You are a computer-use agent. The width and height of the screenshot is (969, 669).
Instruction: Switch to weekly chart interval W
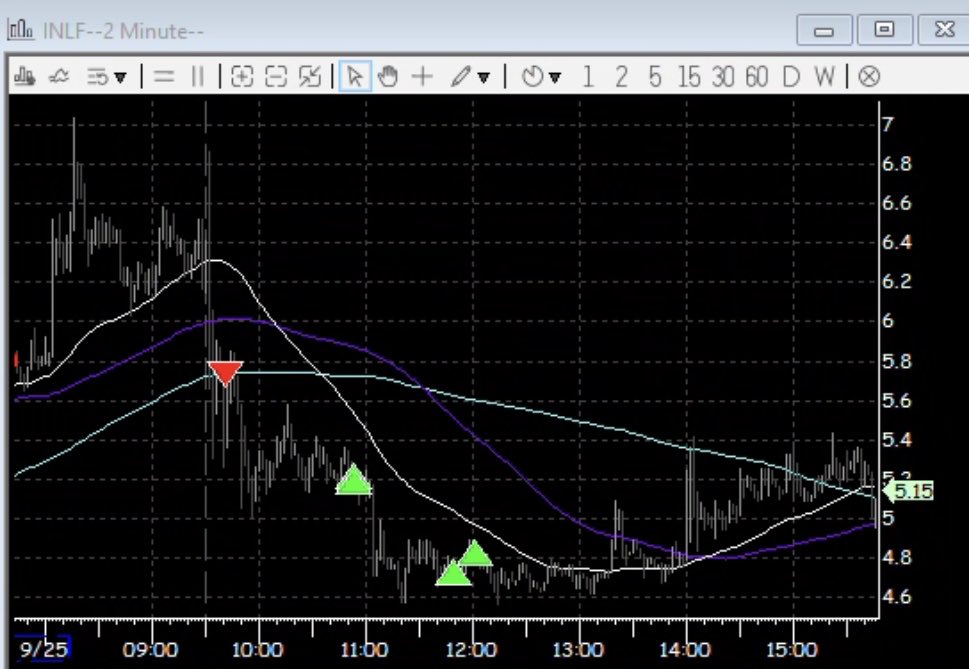pos(824,77)
